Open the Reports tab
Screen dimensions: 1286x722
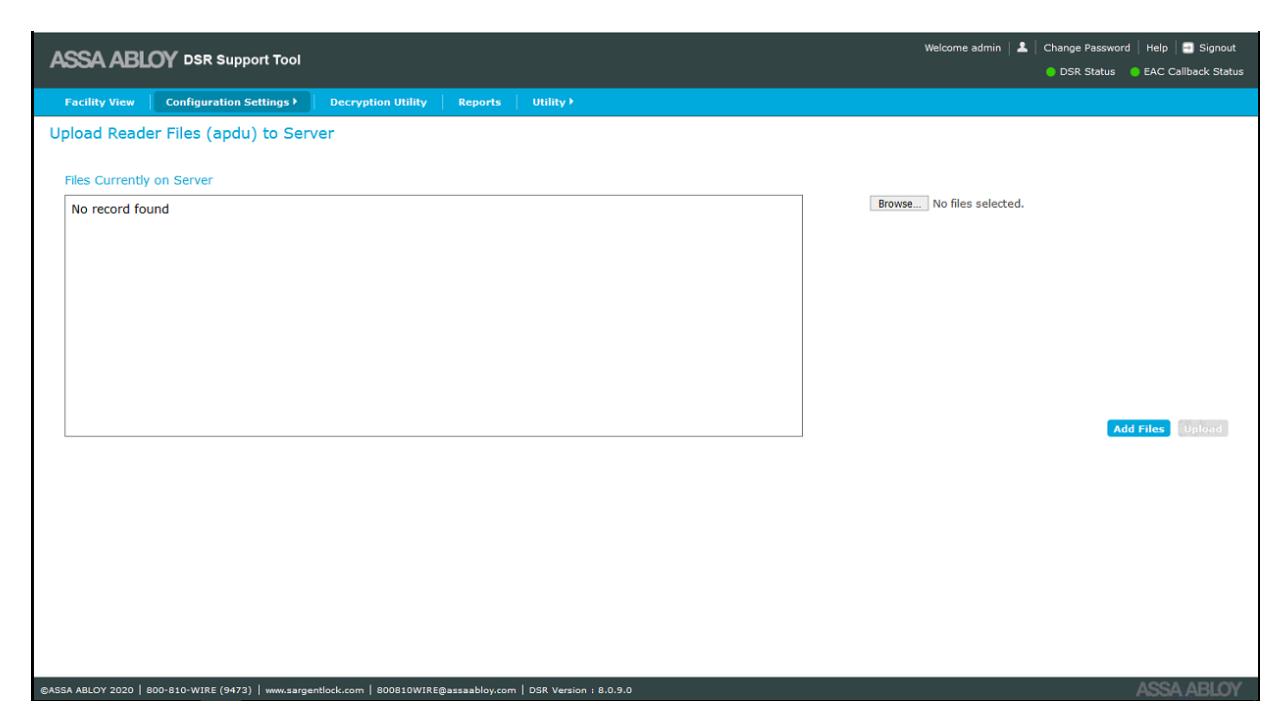(479, 102)
